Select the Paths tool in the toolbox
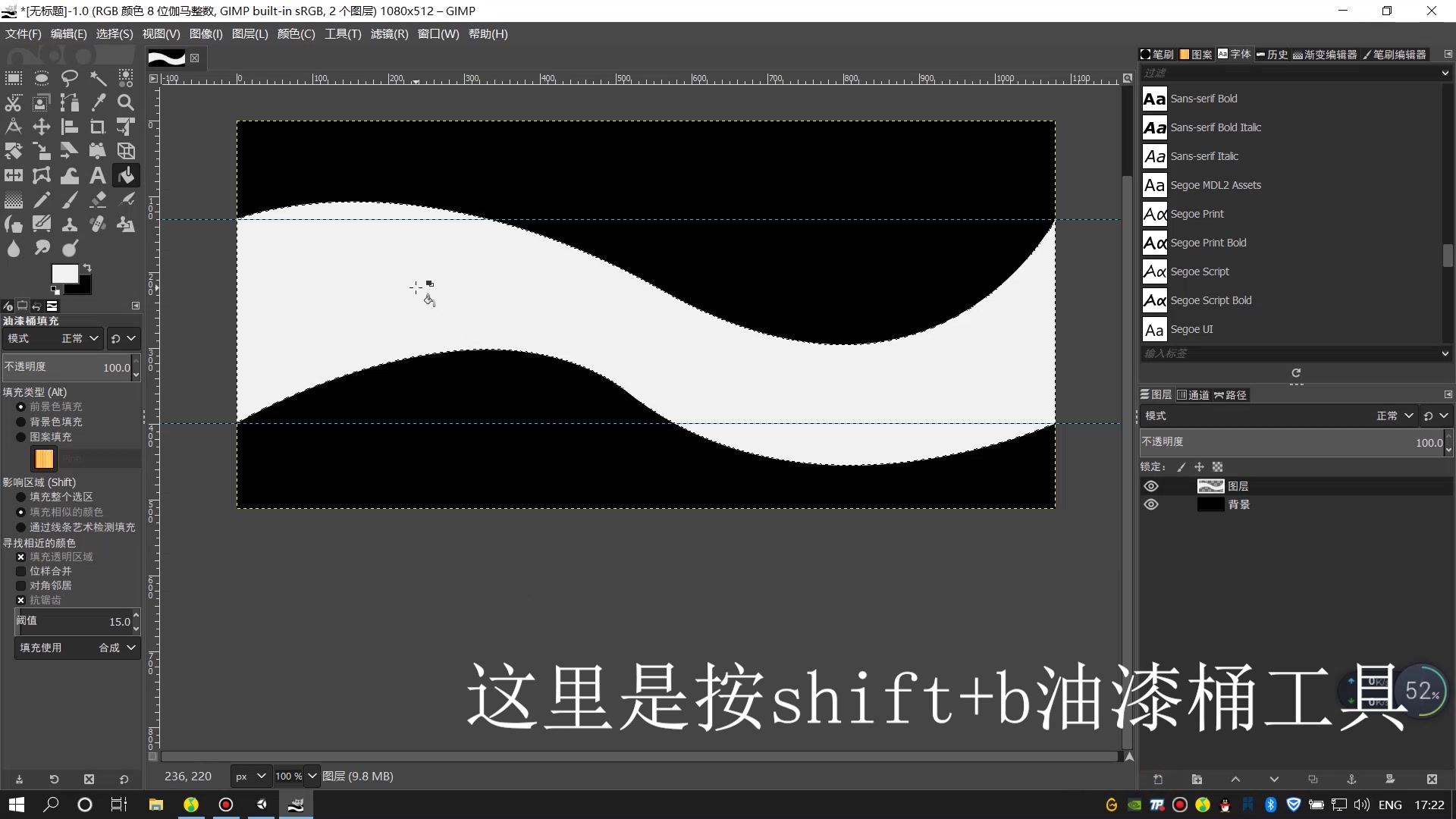The width and height of the screenshot is (1456, 819). pyautogui.click(x=70, y=102)
